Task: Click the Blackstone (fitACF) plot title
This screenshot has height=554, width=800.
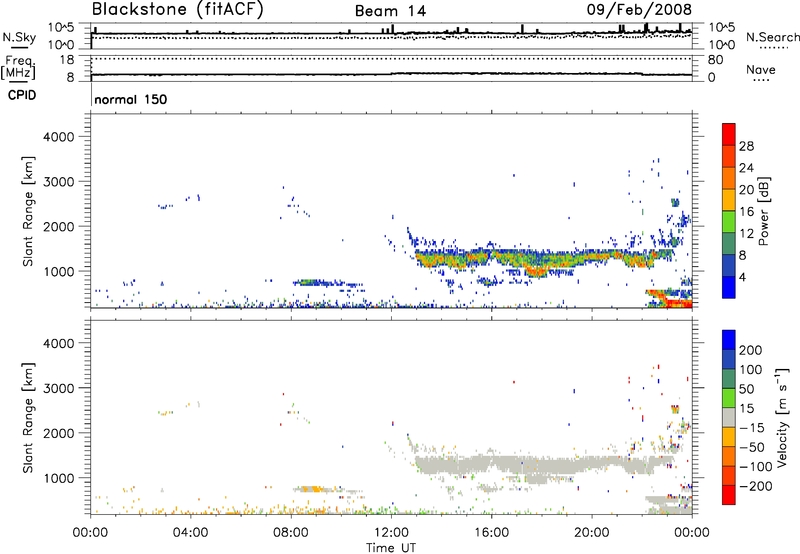Action: tap(177, 9)
